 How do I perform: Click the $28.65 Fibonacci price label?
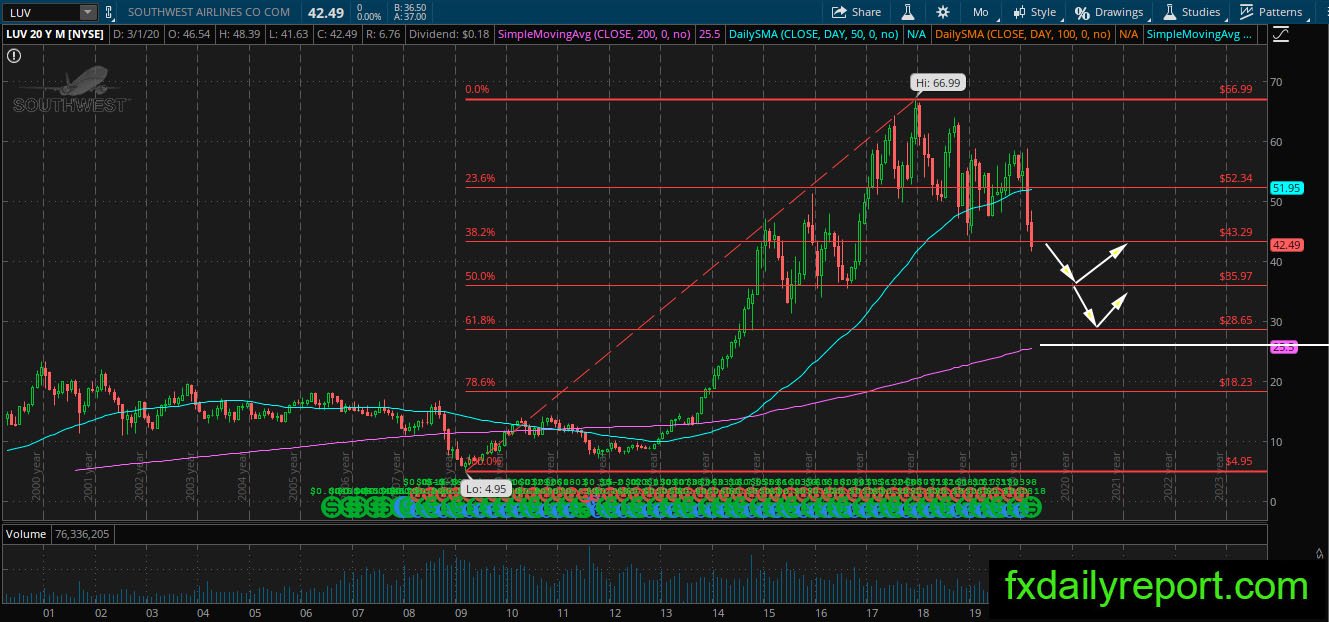pyautogui.click(x=1236, y=321)
